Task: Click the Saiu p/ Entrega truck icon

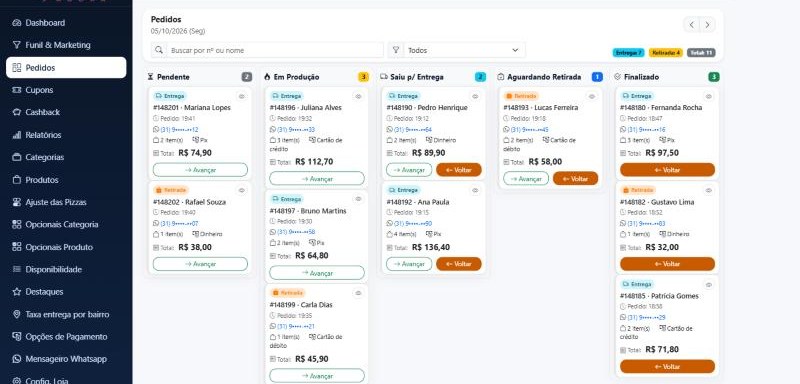Action: coord(384,77)
